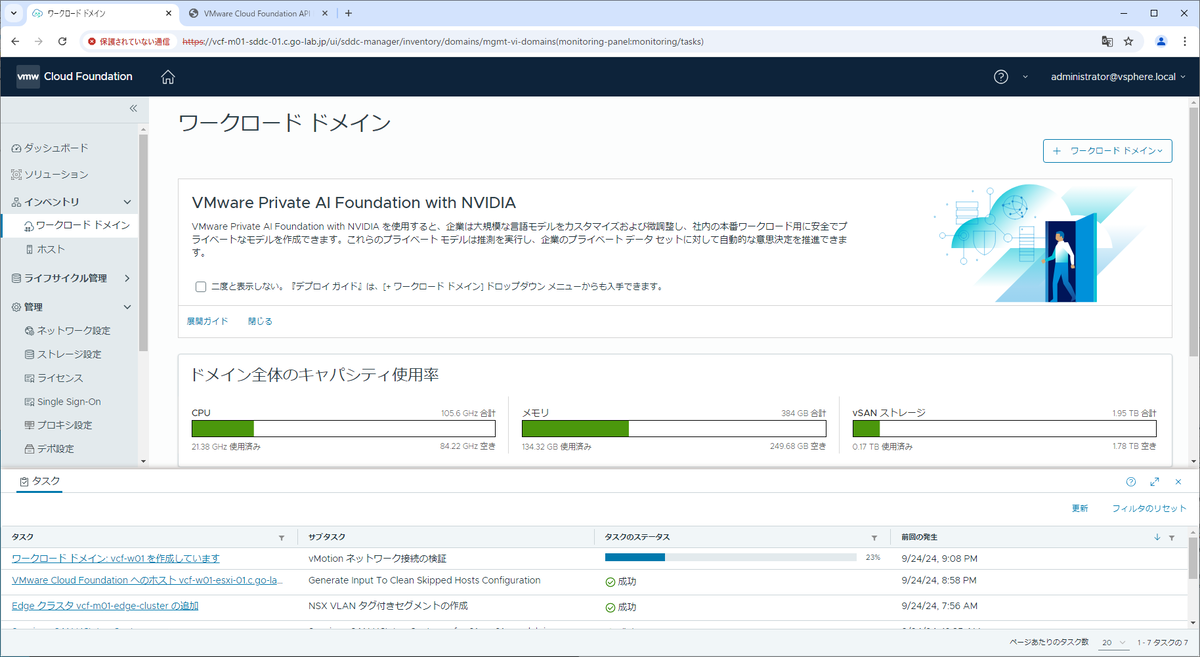Image resolution: width=1200 pixels, height=657 pixels.
Task: Go back in browser history
Action: click(x=15, y=41)
